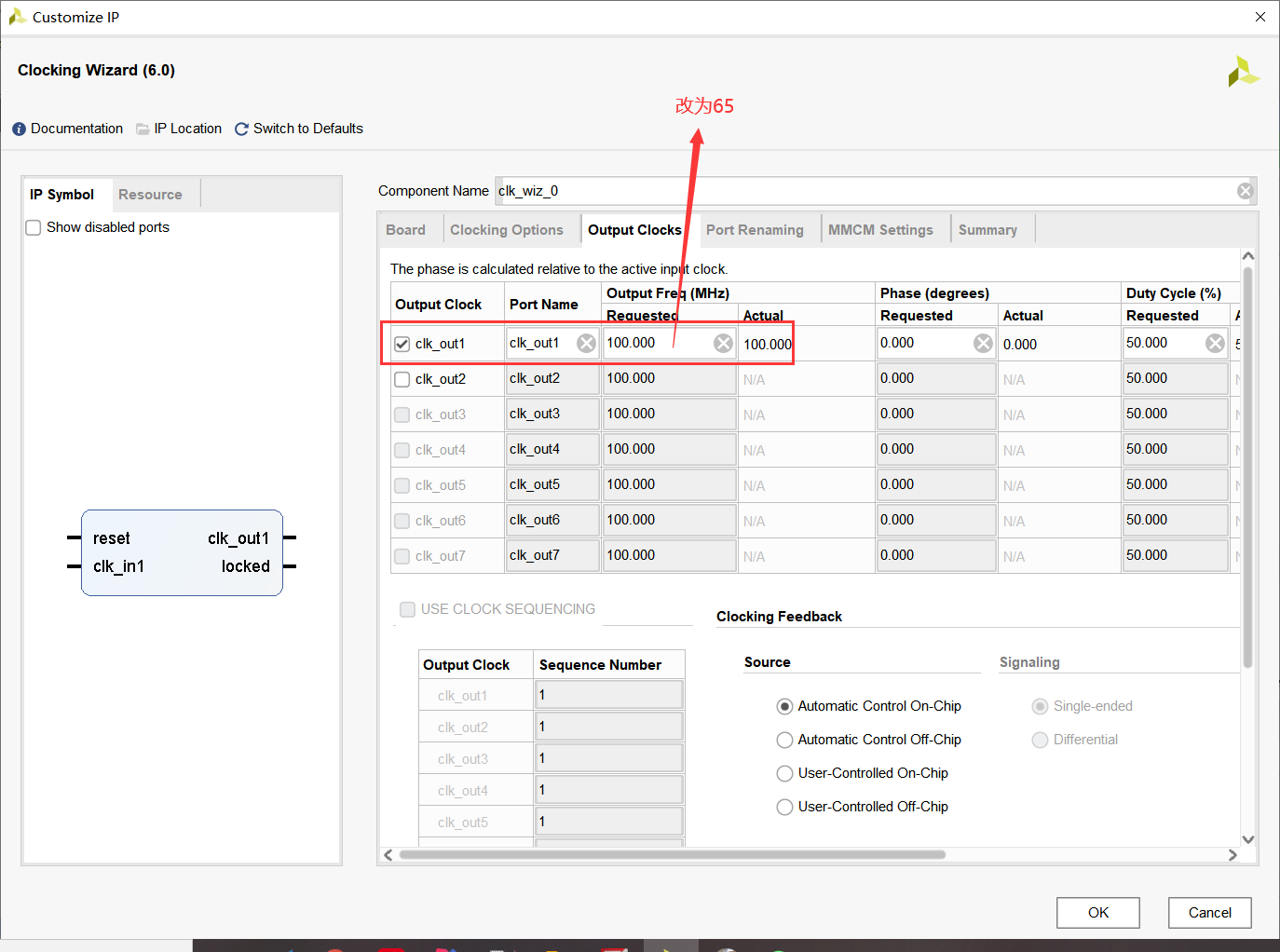Clear clk_out1 requested frequency with its X icon
This screenshot has width=1280, height=952.
[x=723, y=344]
